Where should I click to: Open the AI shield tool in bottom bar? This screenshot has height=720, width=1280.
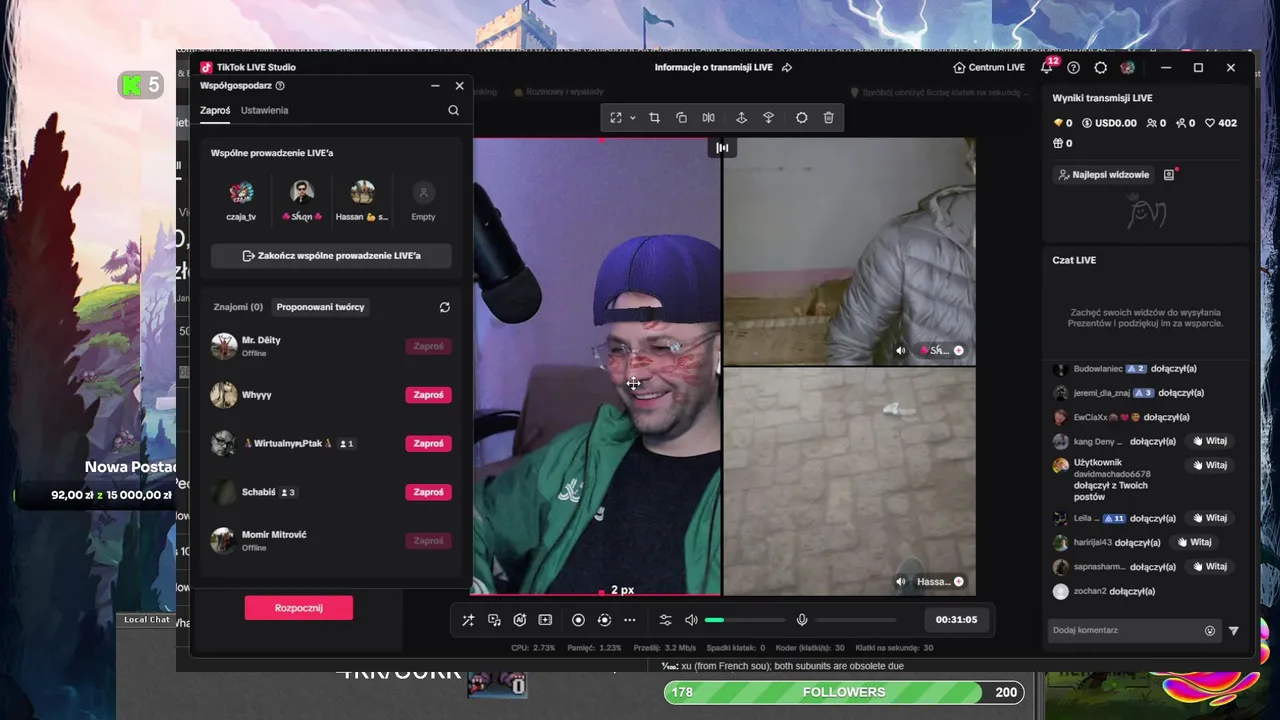click(x=519, y=620)
